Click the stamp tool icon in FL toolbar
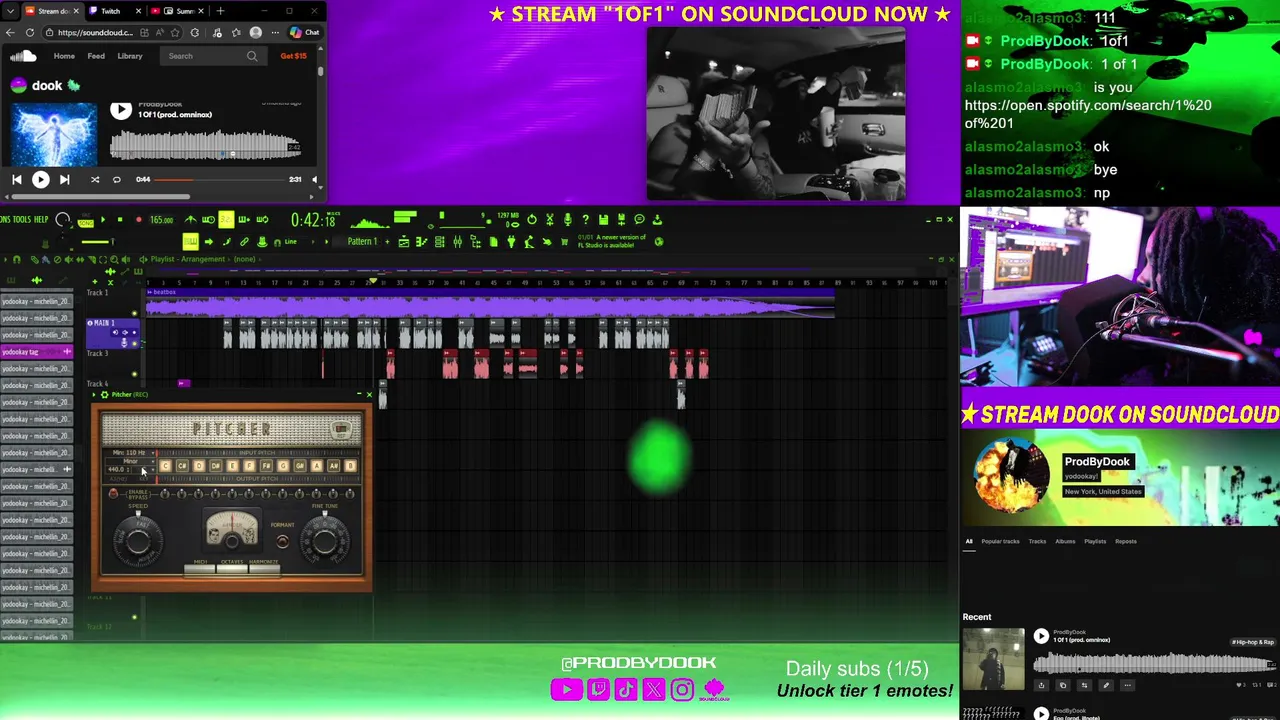 [262, 242]
